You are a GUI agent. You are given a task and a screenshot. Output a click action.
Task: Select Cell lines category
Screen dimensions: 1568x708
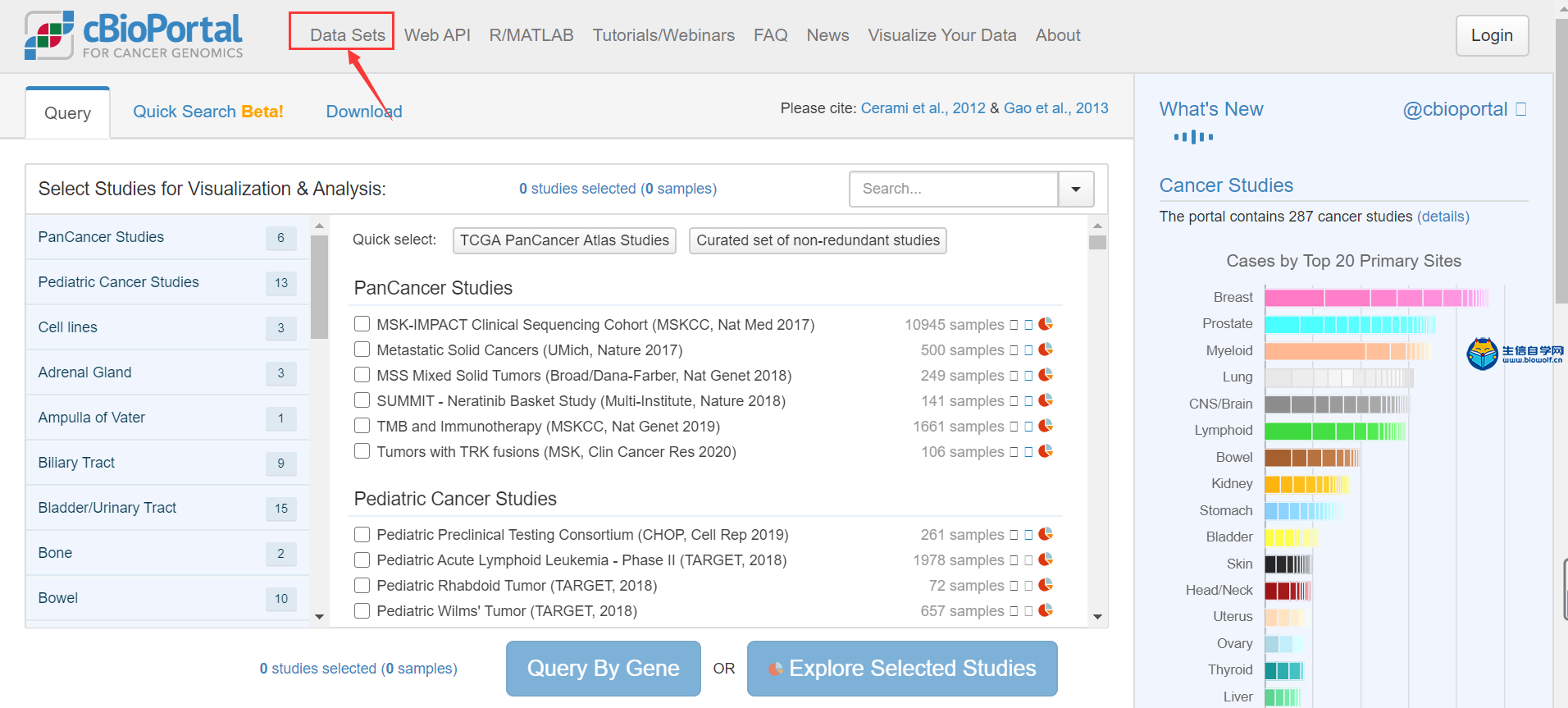pos(167,327)
